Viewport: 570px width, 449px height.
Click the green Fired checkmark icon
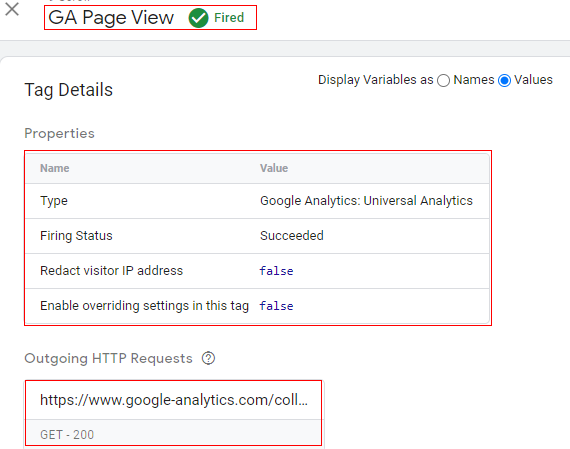click(198, 18)
